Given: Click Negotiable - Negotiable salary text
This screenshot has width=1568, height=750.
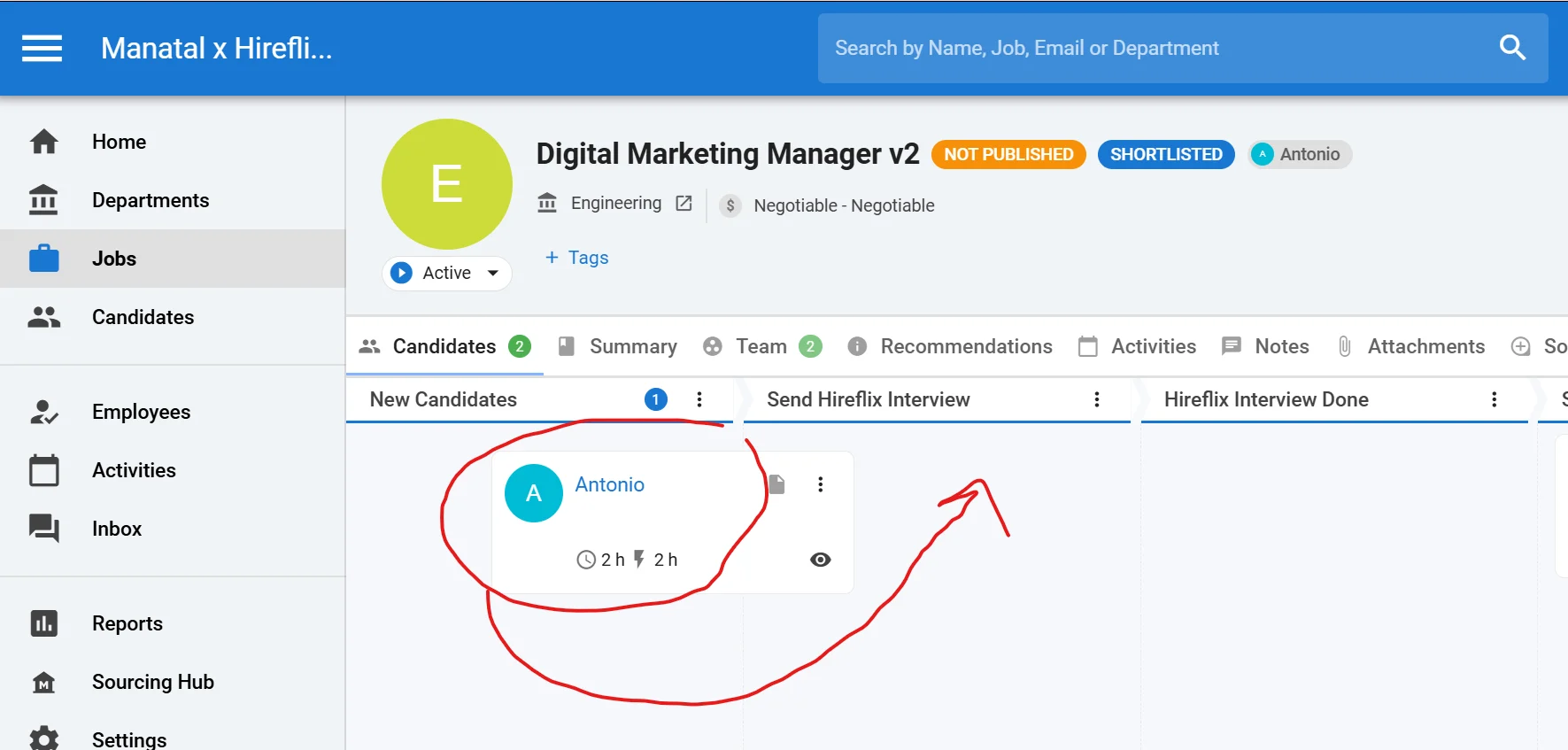Looking at the screenshot, I should tap(844, 205).
